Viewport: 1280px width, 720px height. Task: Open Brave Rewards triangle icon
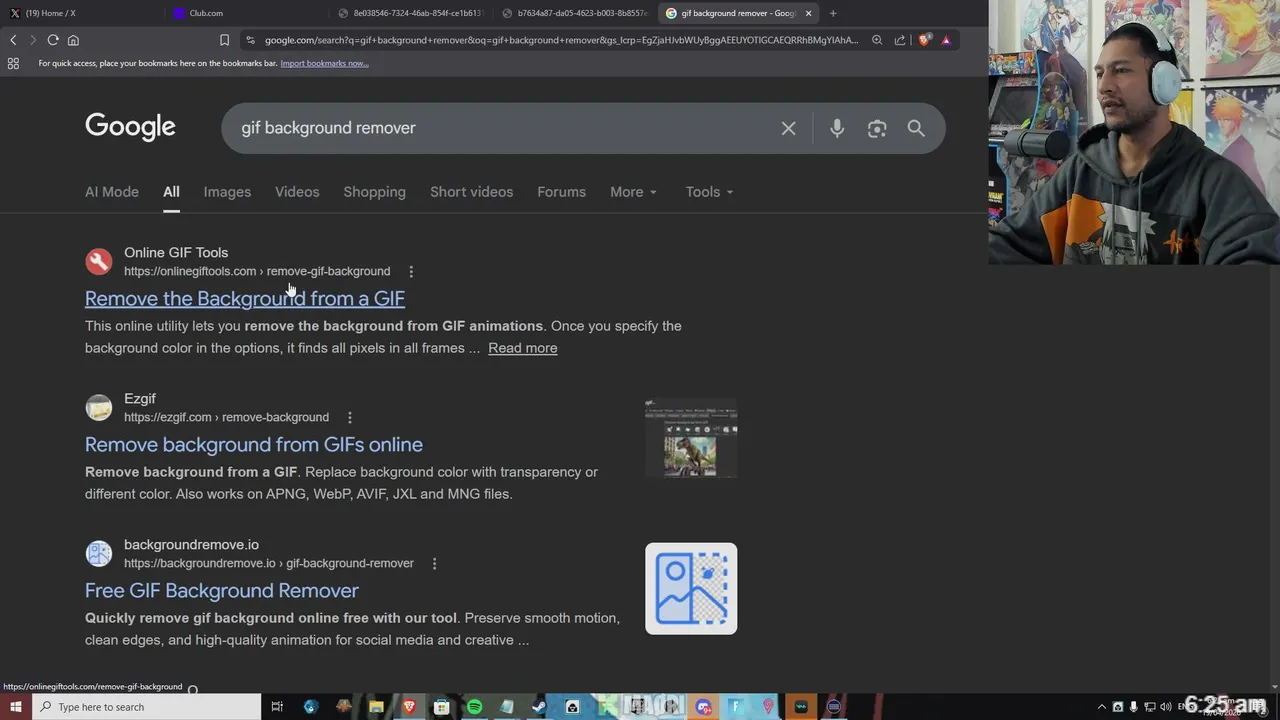click(946, 40)
